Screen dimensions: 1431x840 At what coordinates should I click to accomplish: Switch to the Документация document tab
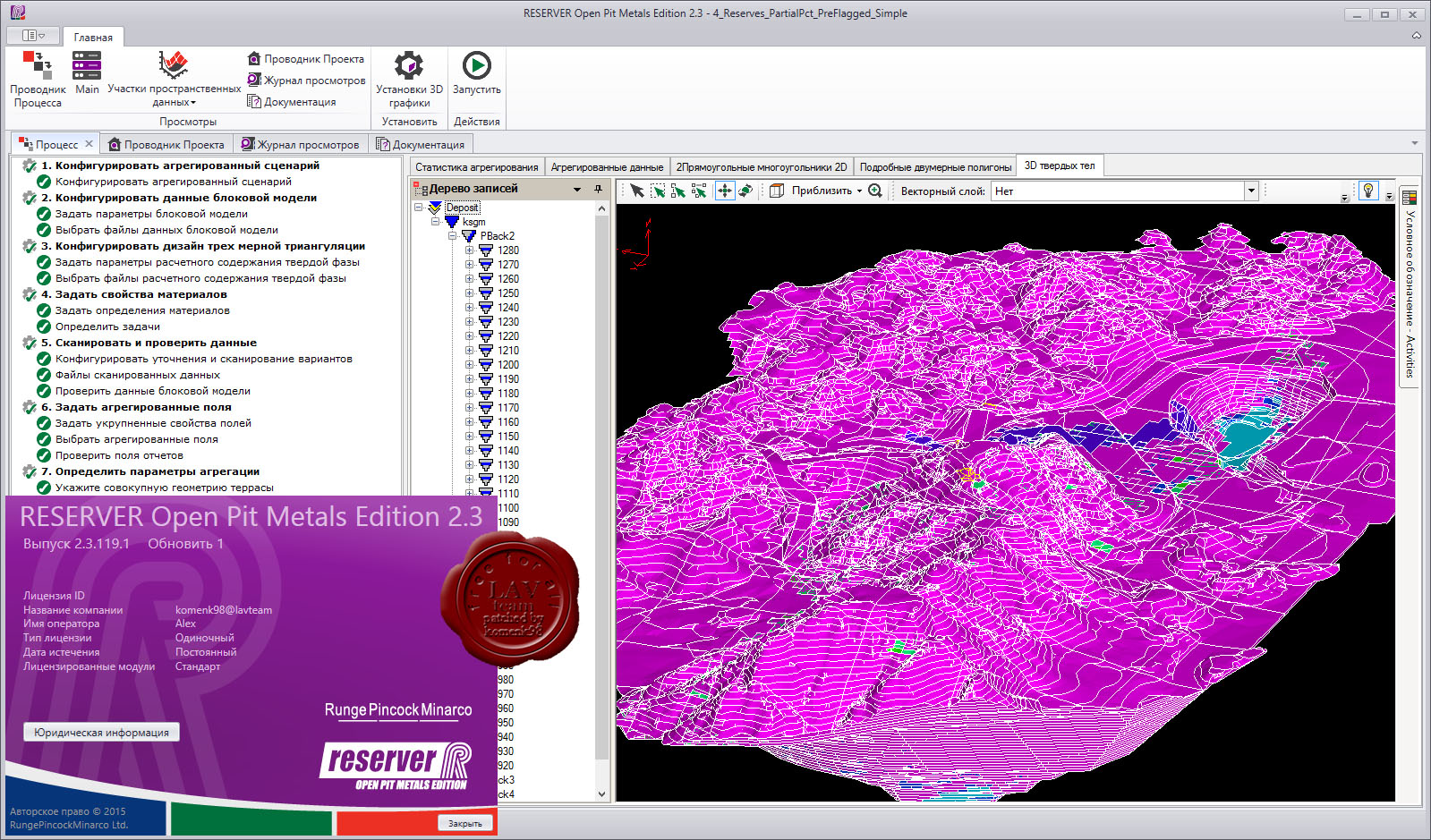(x=421, y=144)
